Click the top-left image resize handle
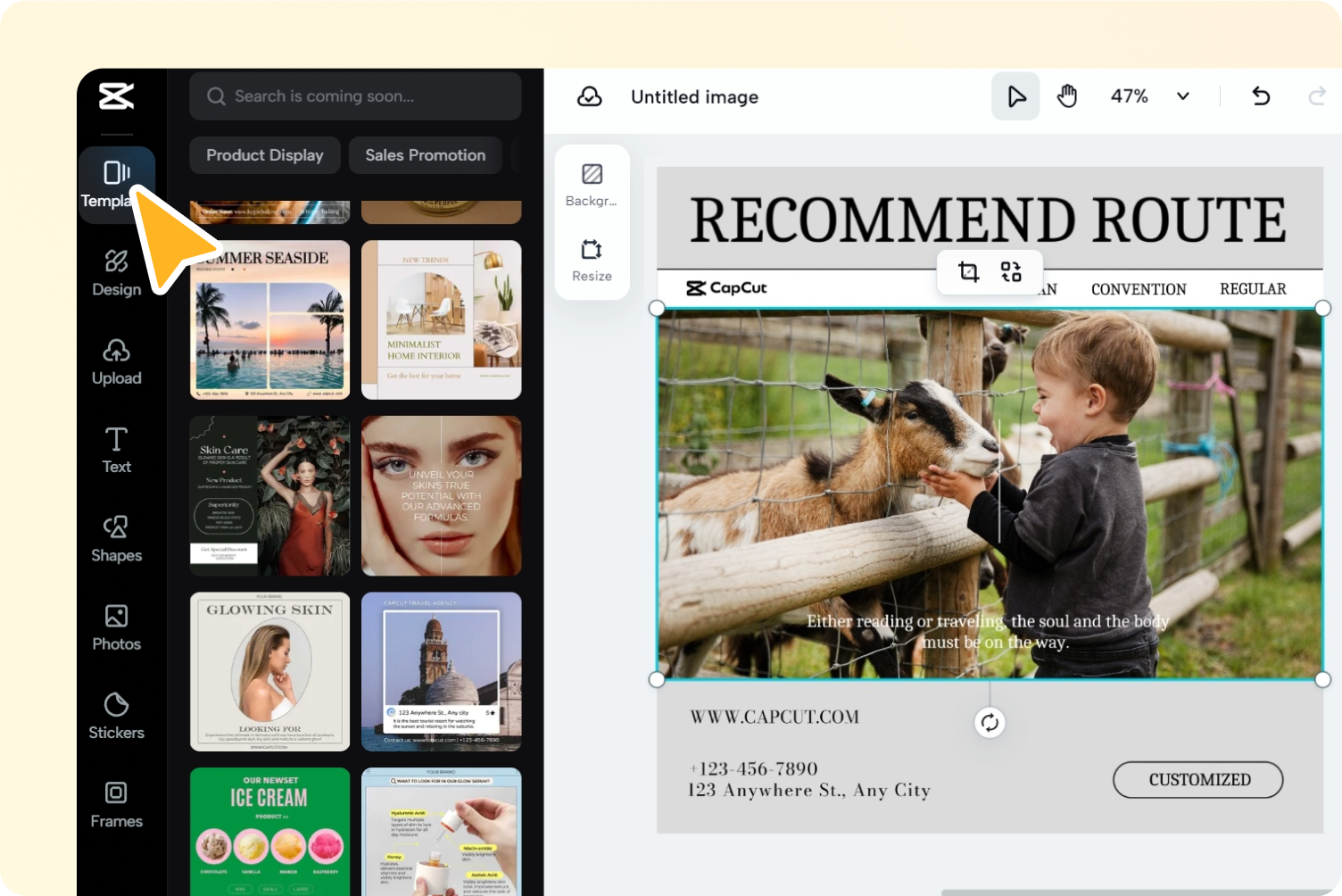This screenshot has height=896, width=1342. pyautogui.click(x=657, y=308)
